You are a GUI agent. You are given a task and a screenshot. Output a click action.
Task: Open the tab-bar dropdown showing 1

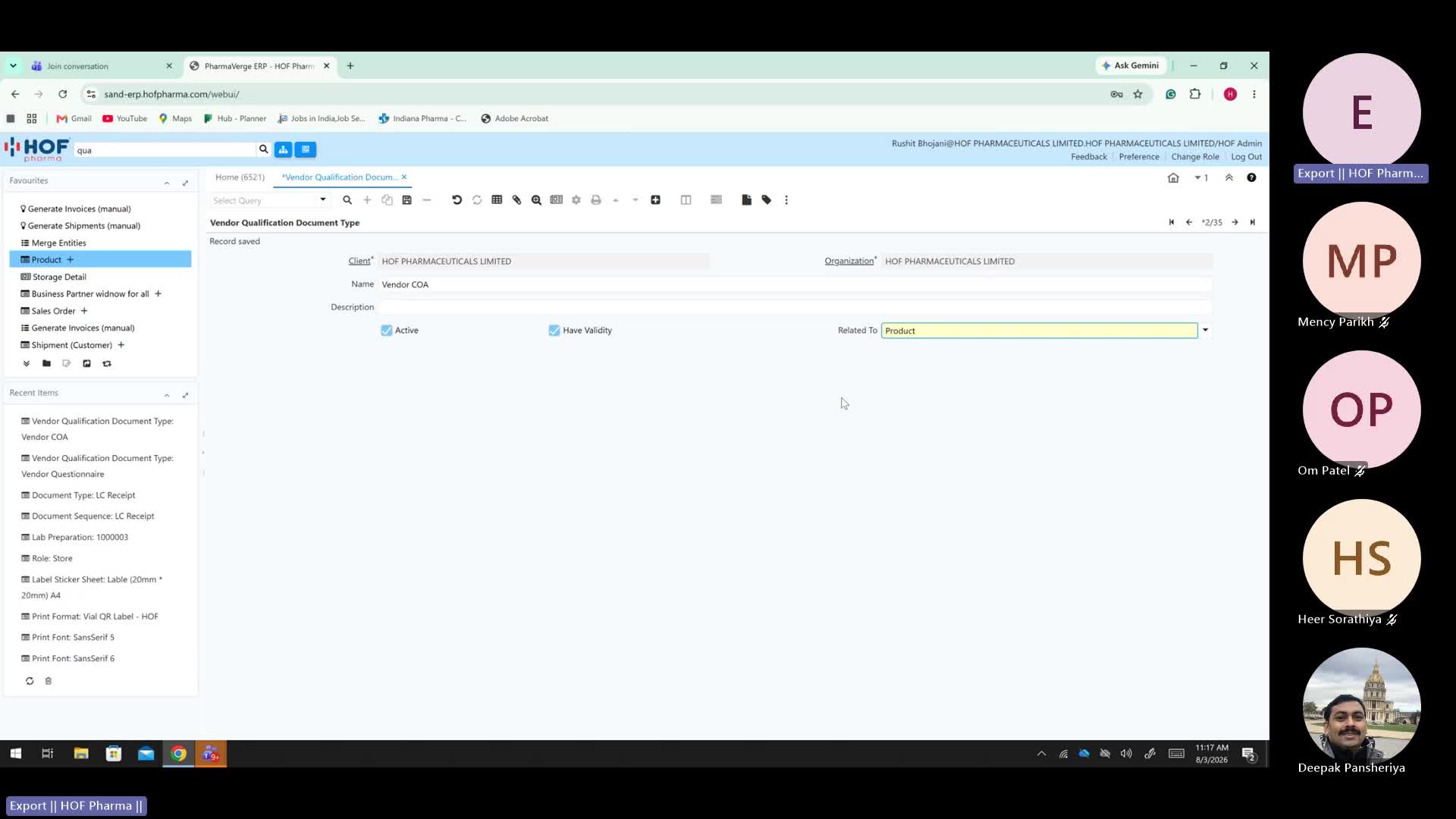pyautogui.click(x=1201, y=177)
